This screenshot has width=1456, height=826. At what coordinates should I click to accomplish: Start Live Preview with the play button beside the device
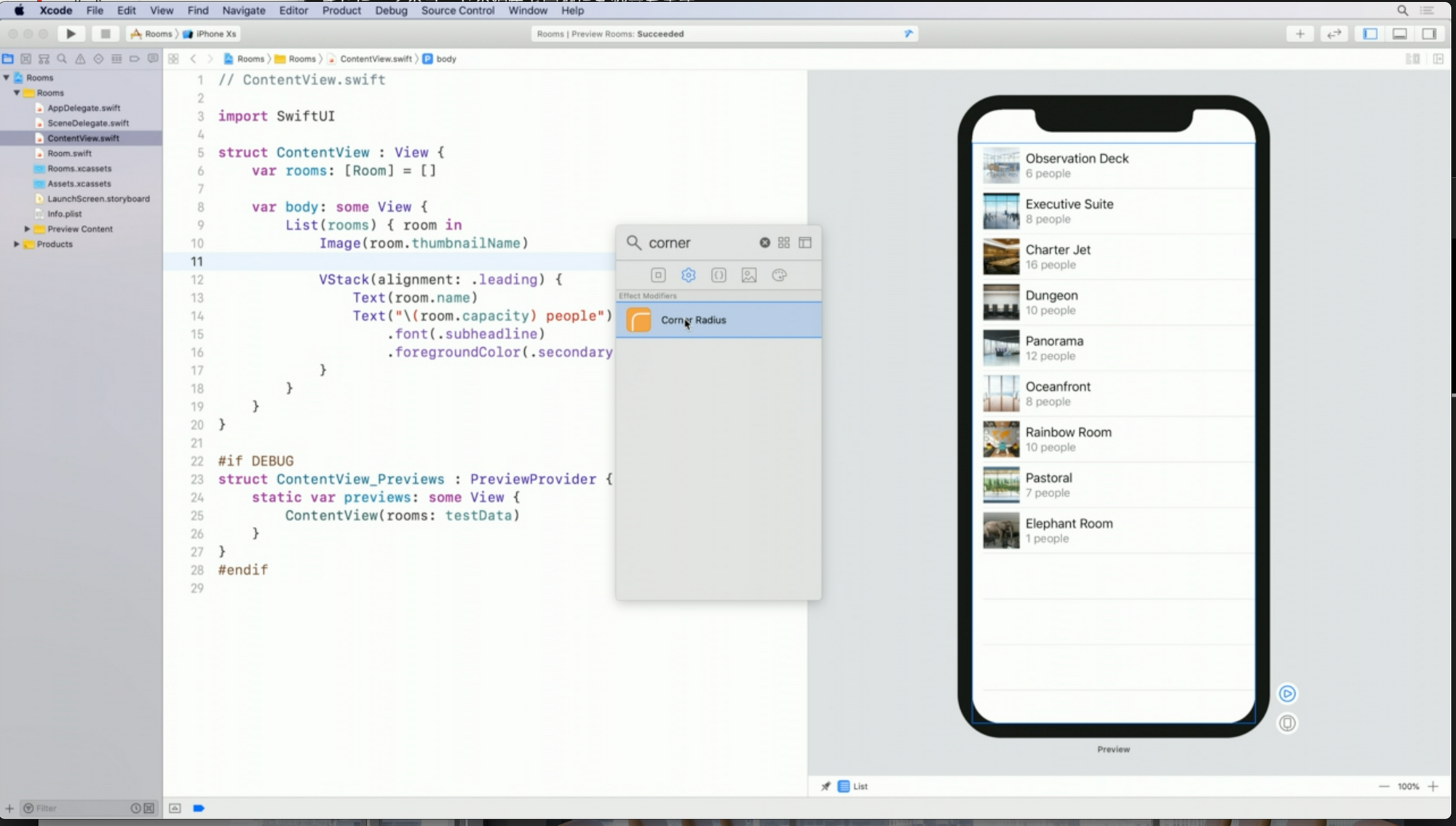(x=1287, y=694)
